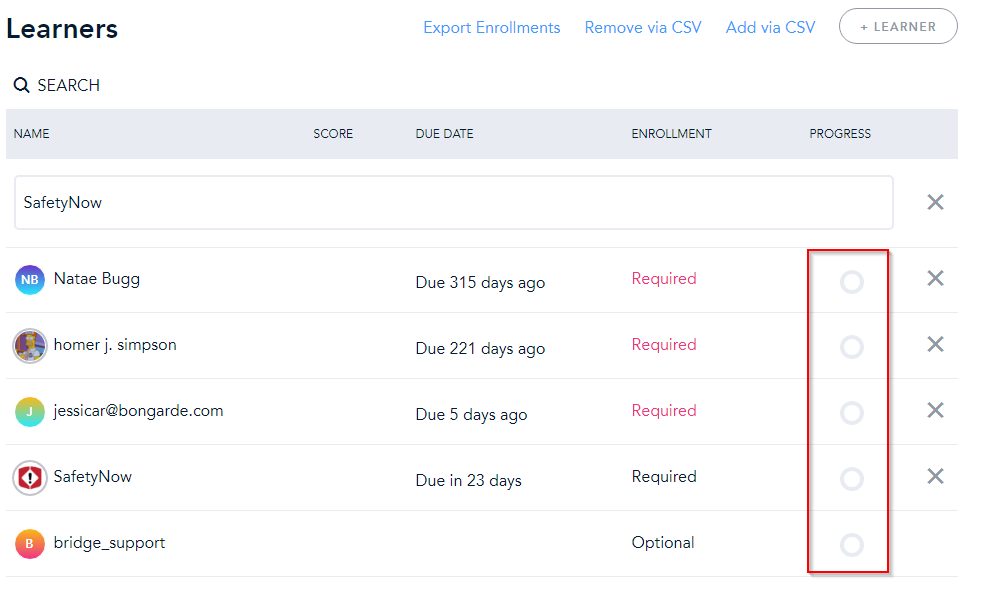This screenshot has height=591, width=1003.
Task: Remove learner Natae Bugg with X
Action: (935, 278)
